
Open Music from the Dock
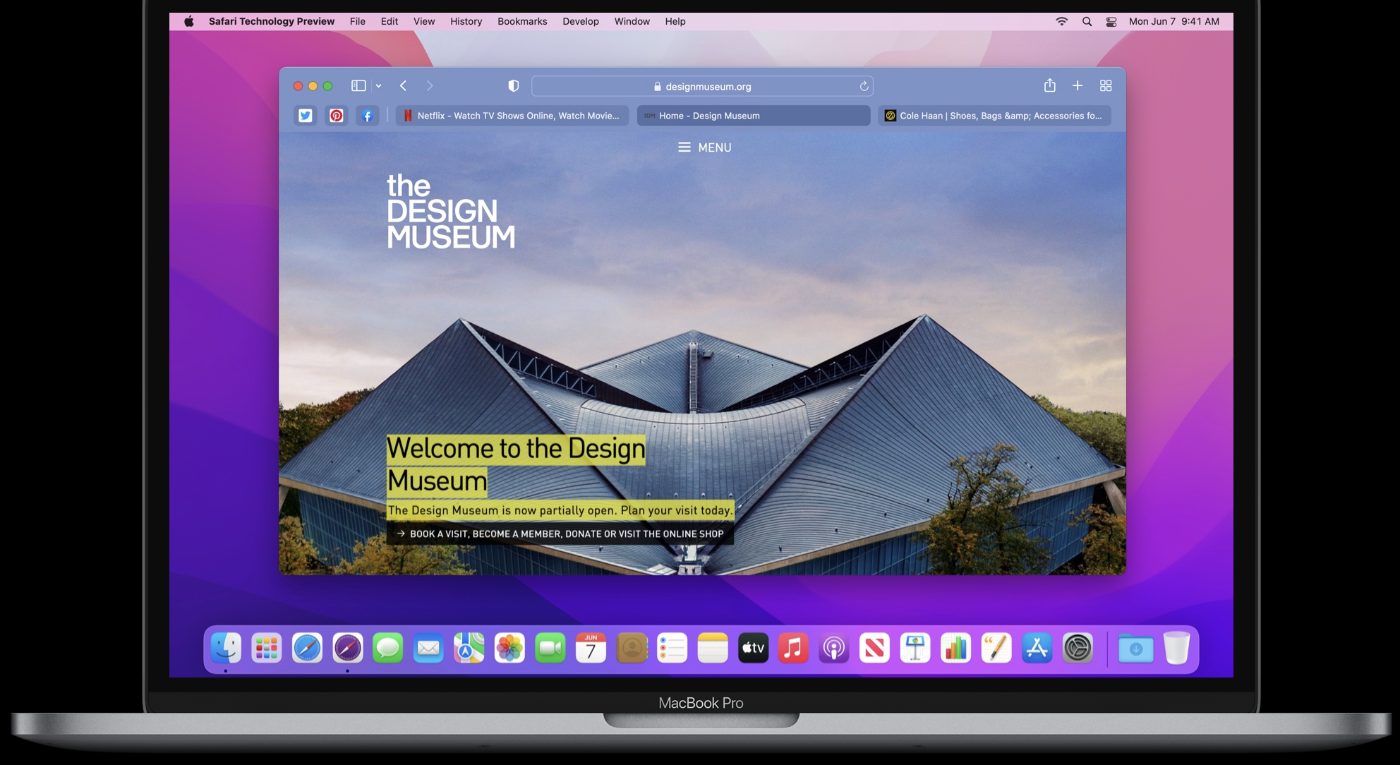(793, 648)
